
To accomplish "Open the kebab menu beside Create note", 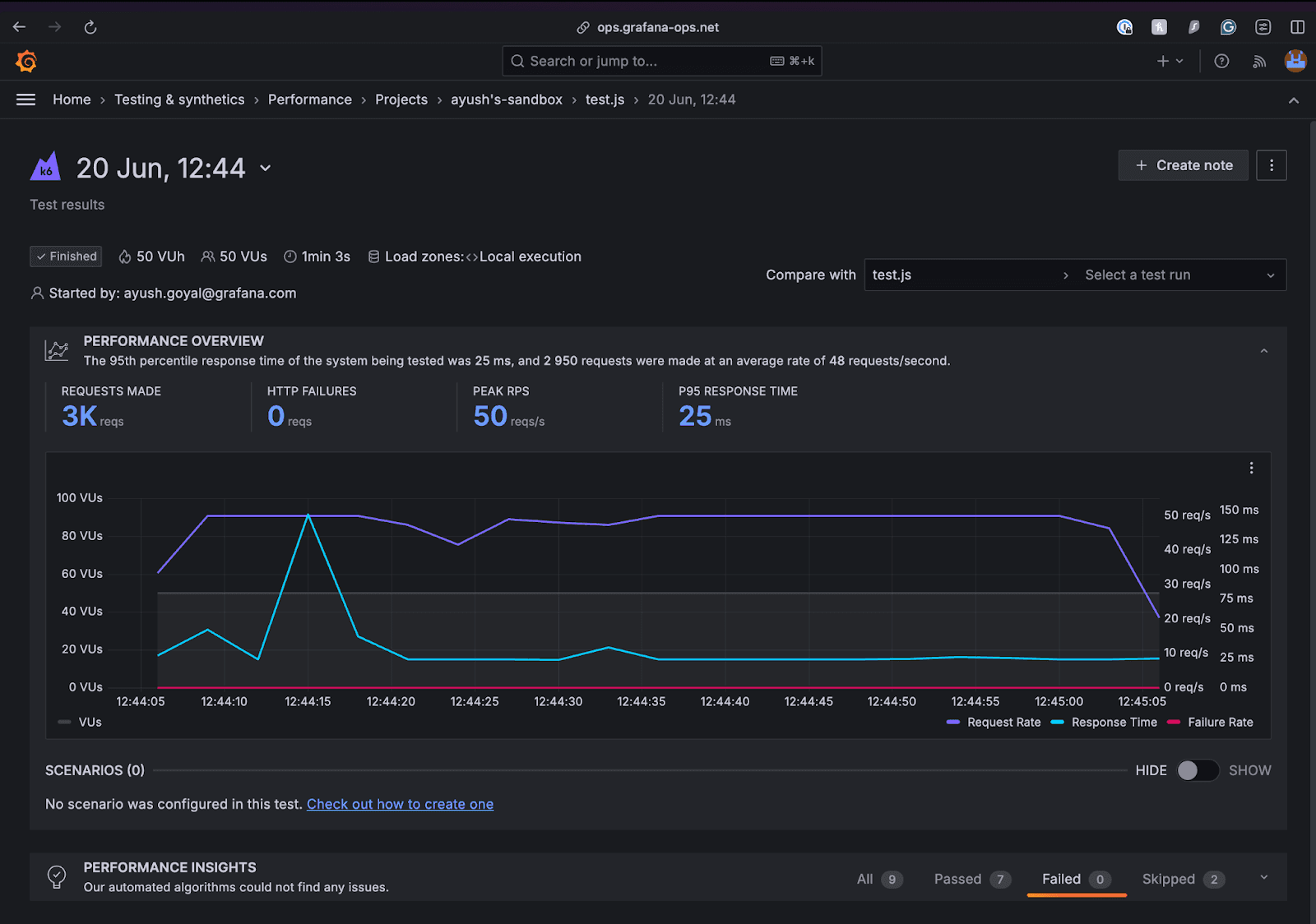I will point(1272,165).
